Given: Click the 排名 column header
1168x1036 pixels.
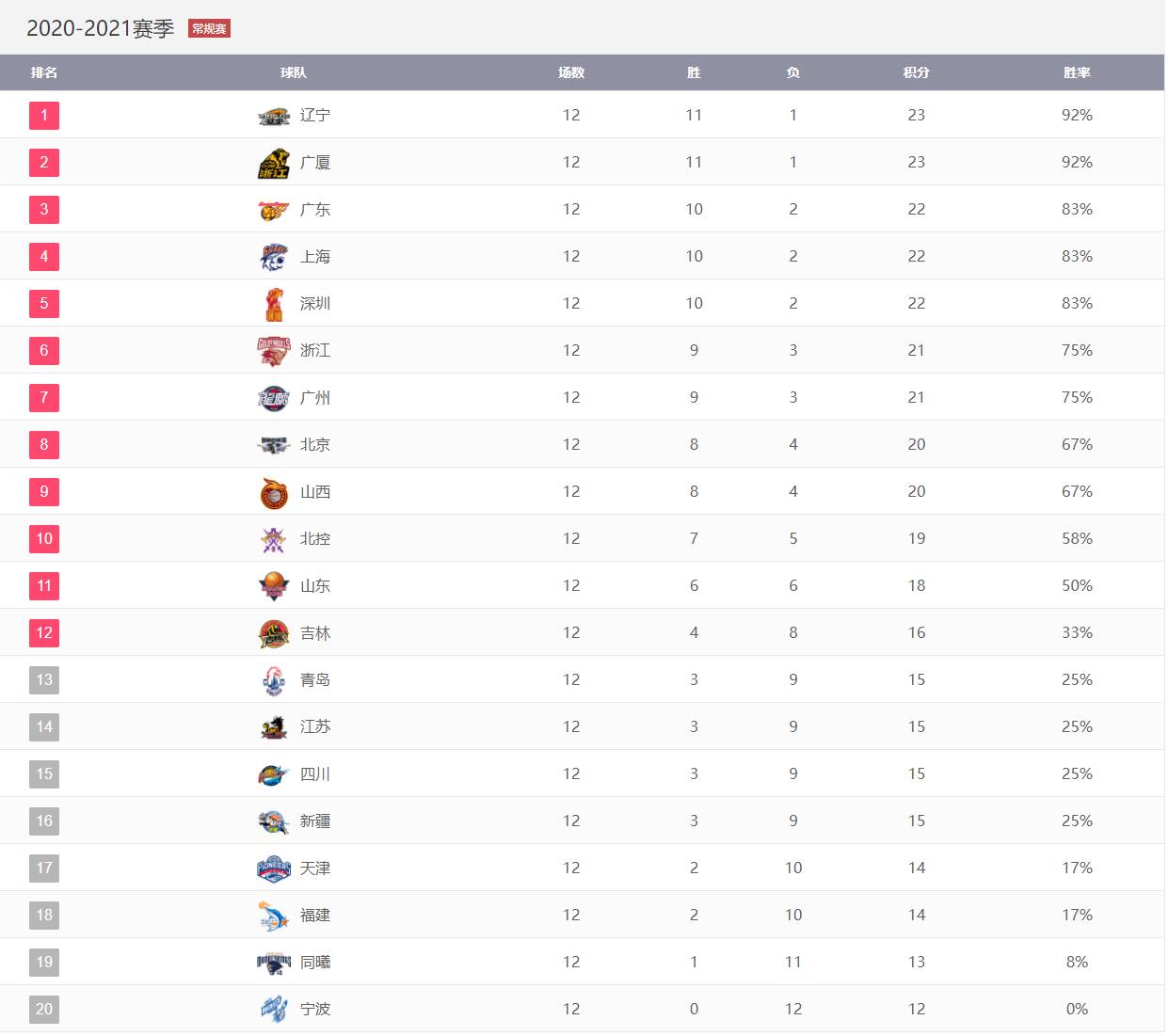Looking at the screenshot, I should 44,72.
